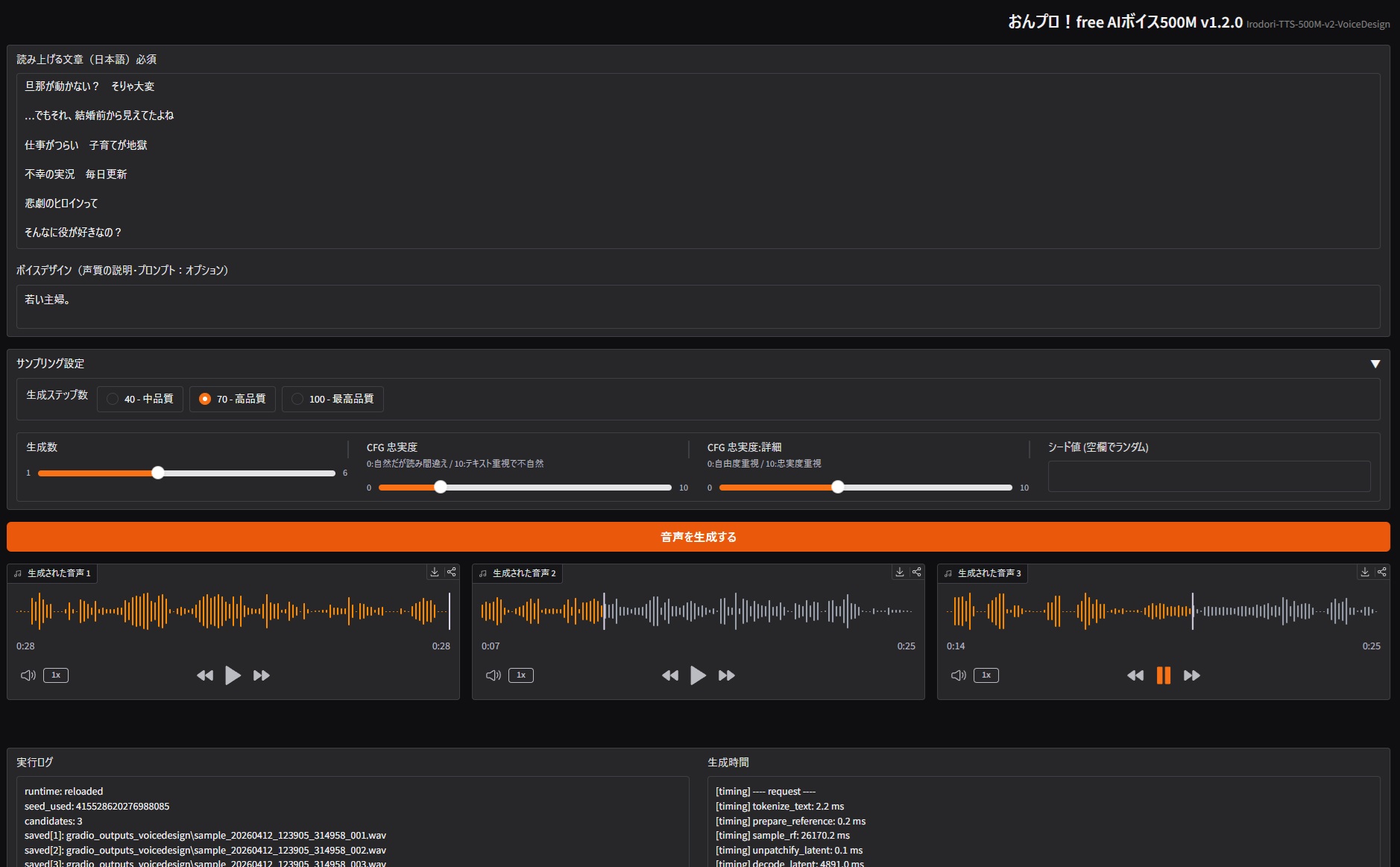Collapse the サンプリング設定 section

click(1375, 364)
